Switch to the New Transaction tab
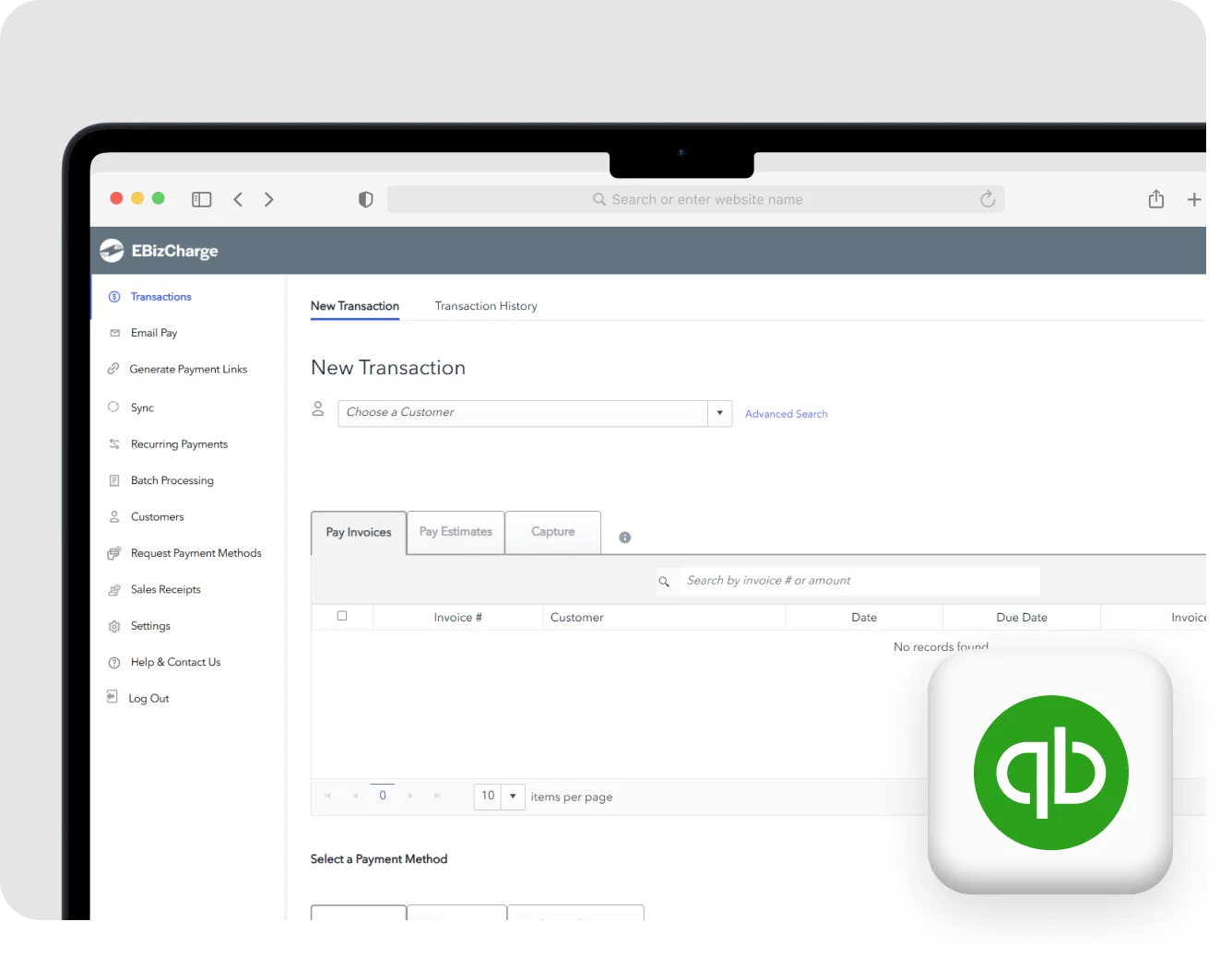1232x969 pixels. (355, 306)
